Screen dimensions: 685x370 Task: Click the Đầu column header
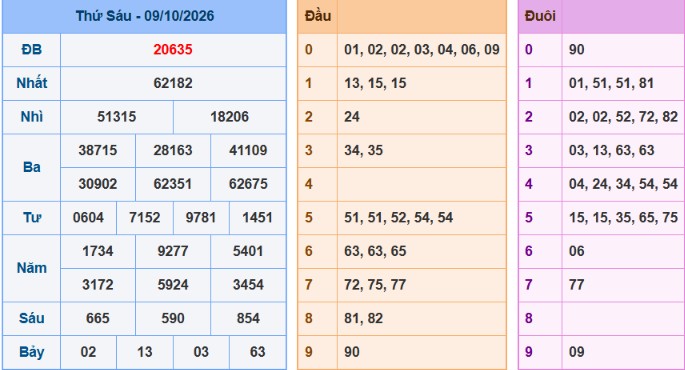(x=318, y=16)
